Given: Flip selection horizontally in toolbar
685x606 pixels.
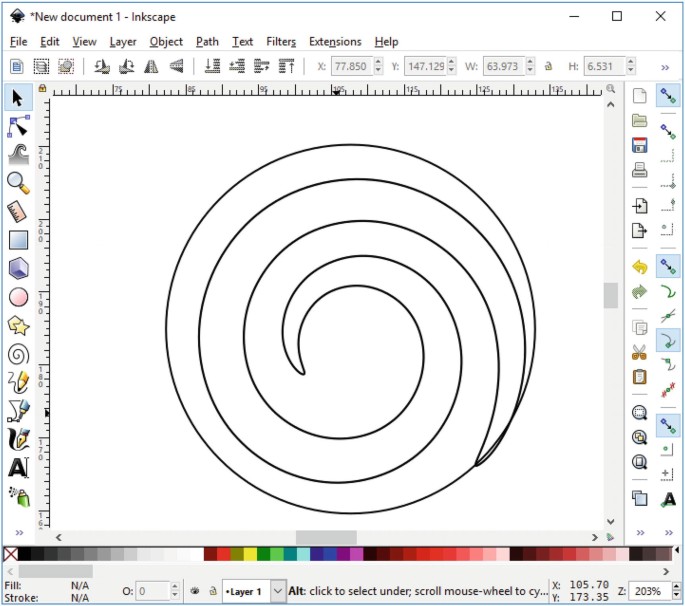Looking at the screenshot, I should [152, 67].
